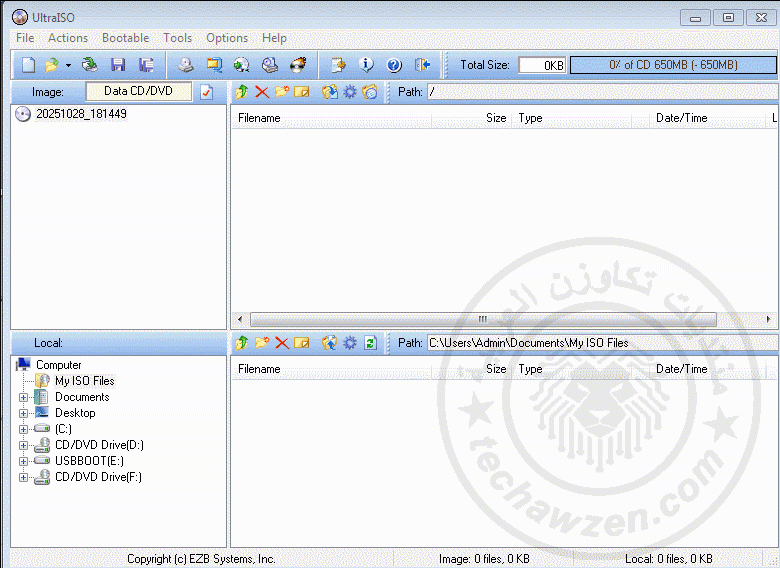Sort local pane by Filename column header
780x568 pixels.
coord(331,369)
